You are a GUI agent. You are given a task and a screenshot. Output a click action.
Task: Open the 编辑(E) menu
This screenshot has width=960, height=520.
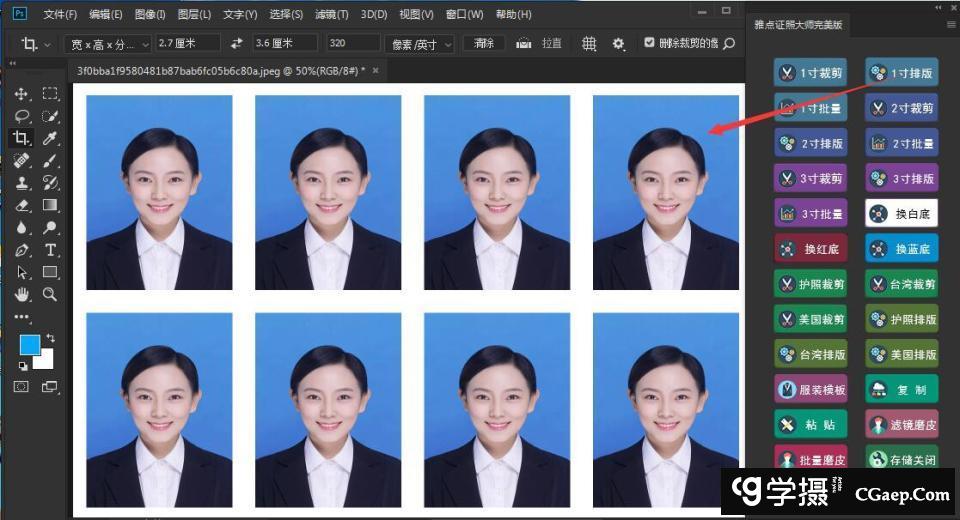coord(105,13)
